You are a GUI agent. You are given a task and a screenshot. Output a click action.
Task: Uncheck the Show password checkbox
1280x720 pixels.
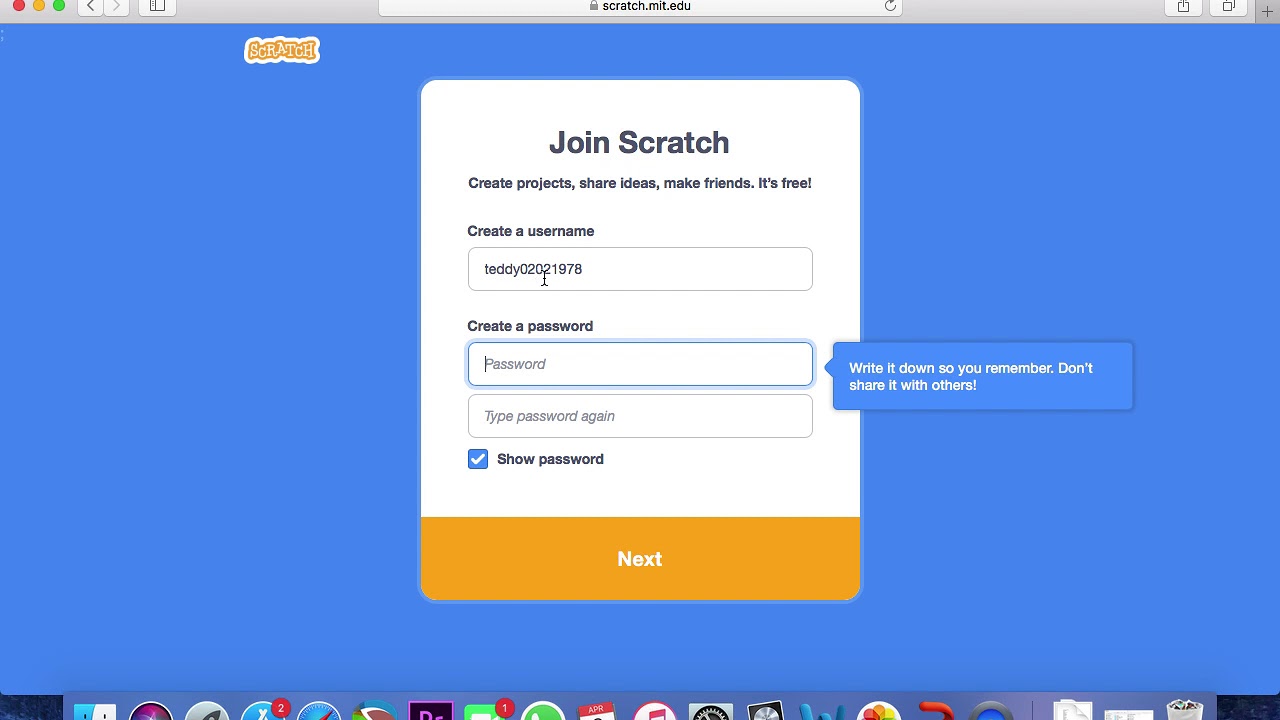tap(478, 459)
